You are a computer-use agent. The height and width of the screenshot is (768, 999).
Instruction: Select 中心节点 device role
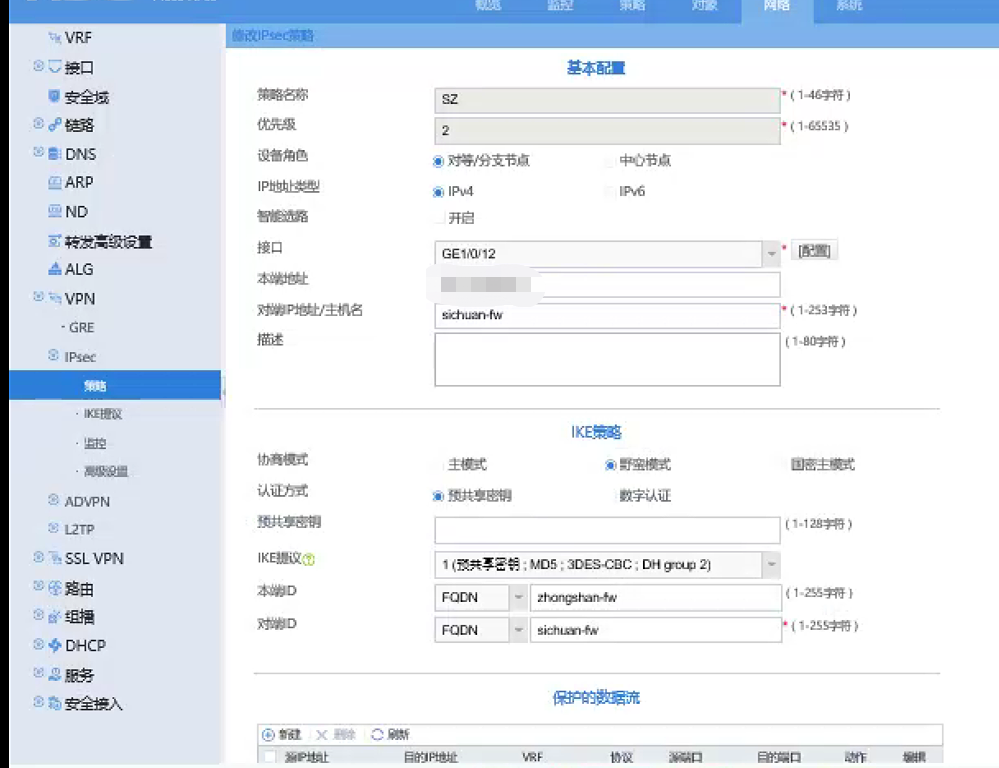point(610,161)
